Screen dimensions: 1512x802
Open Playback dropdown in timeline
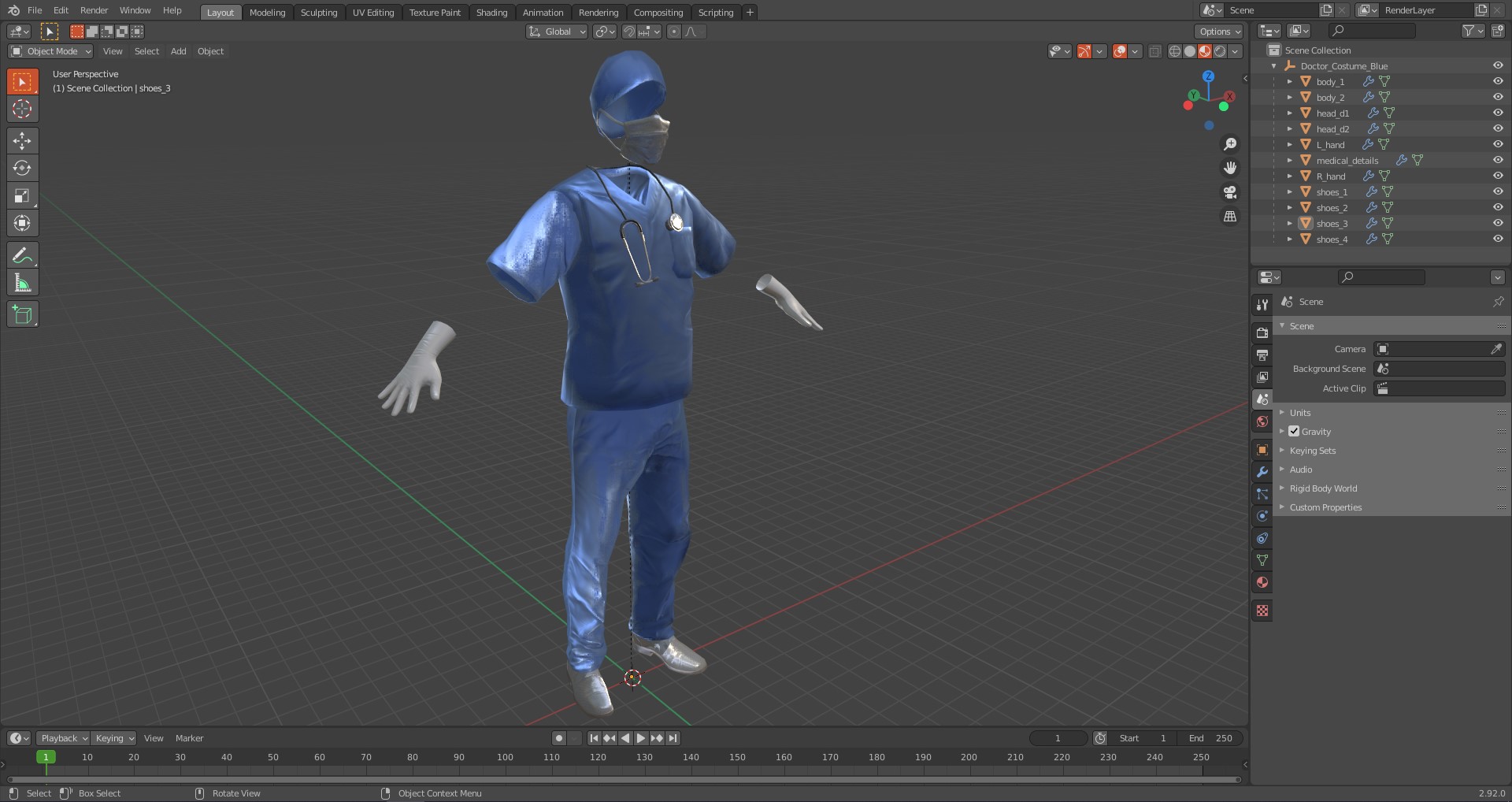pos(63,738)
